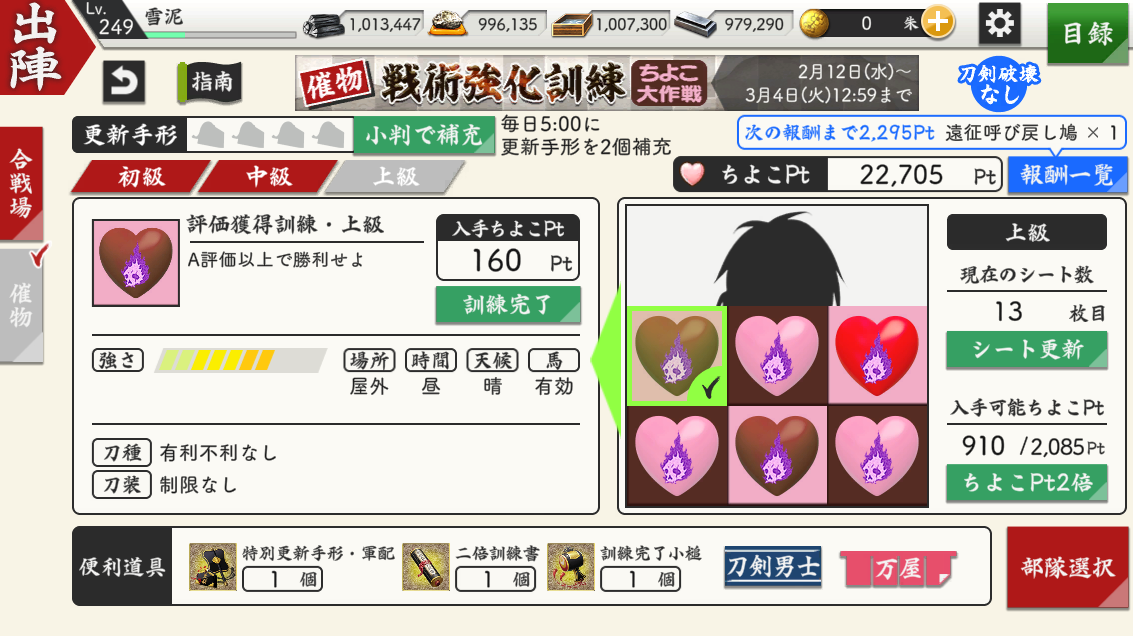Open the 目録 menu

point(1088,33)
